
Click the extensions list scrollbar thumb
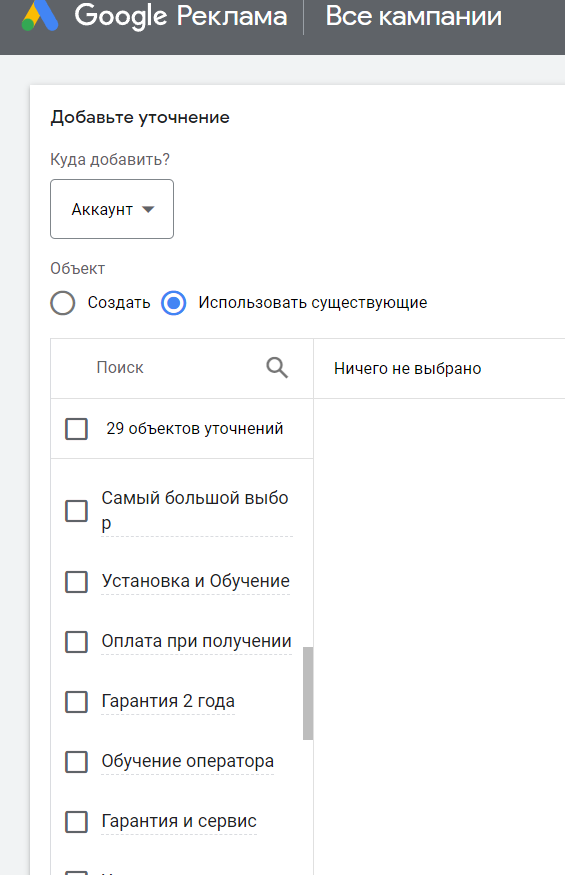click(x=308, y=693)
